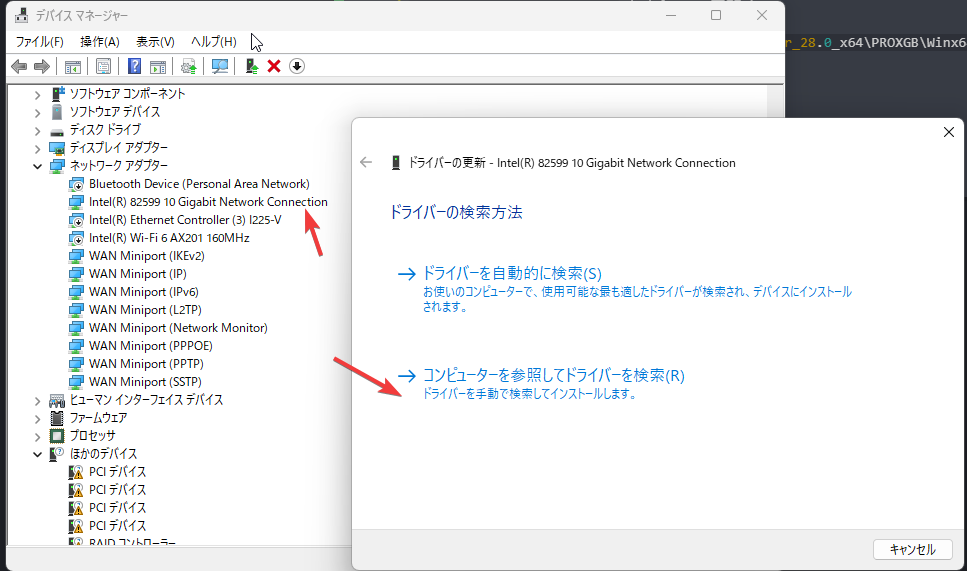Collapse the ネットワーク アダプター node
This screenshot has width=967, height=571.
[38, 166]
